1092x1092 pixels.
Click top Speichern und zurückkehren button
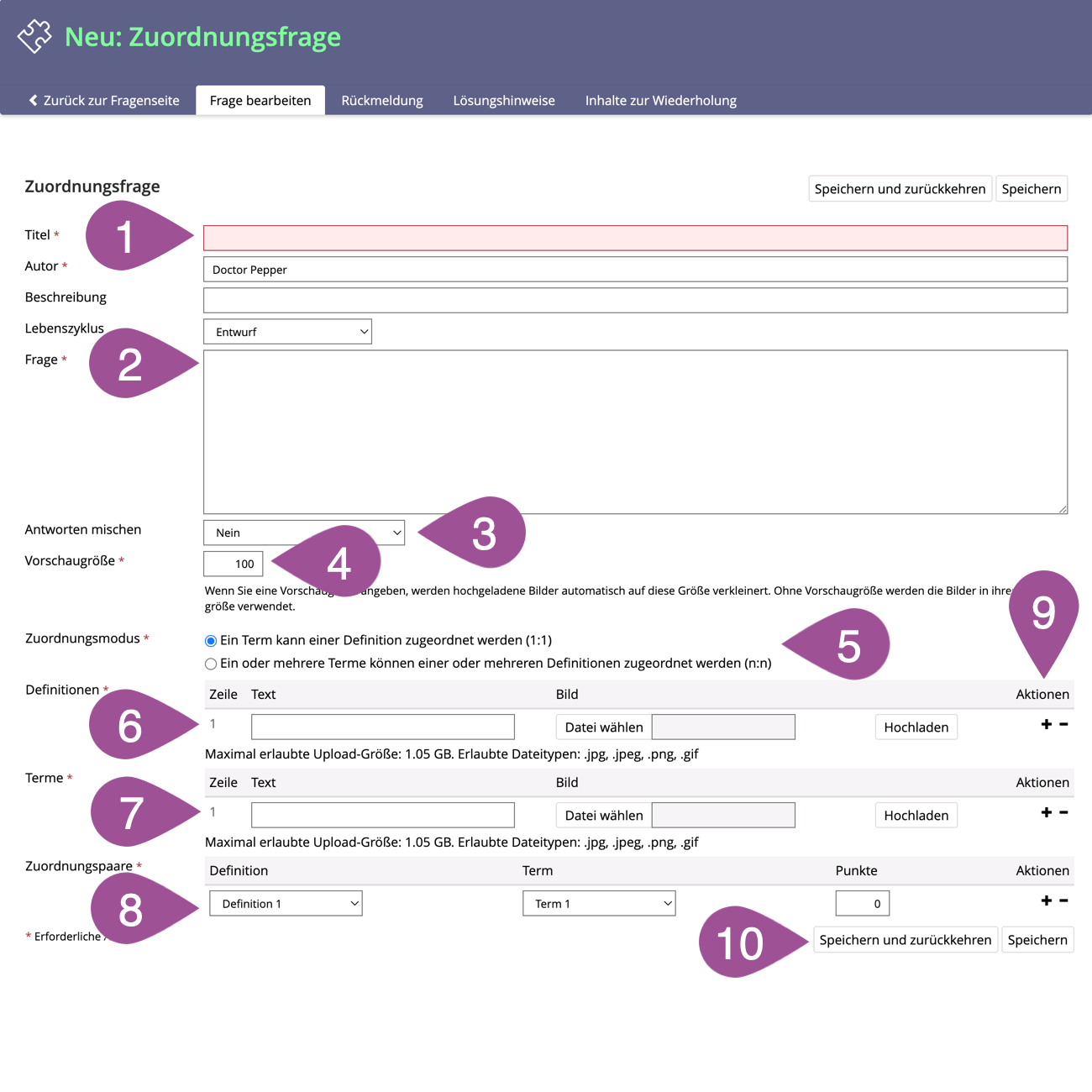click(900, 189)
